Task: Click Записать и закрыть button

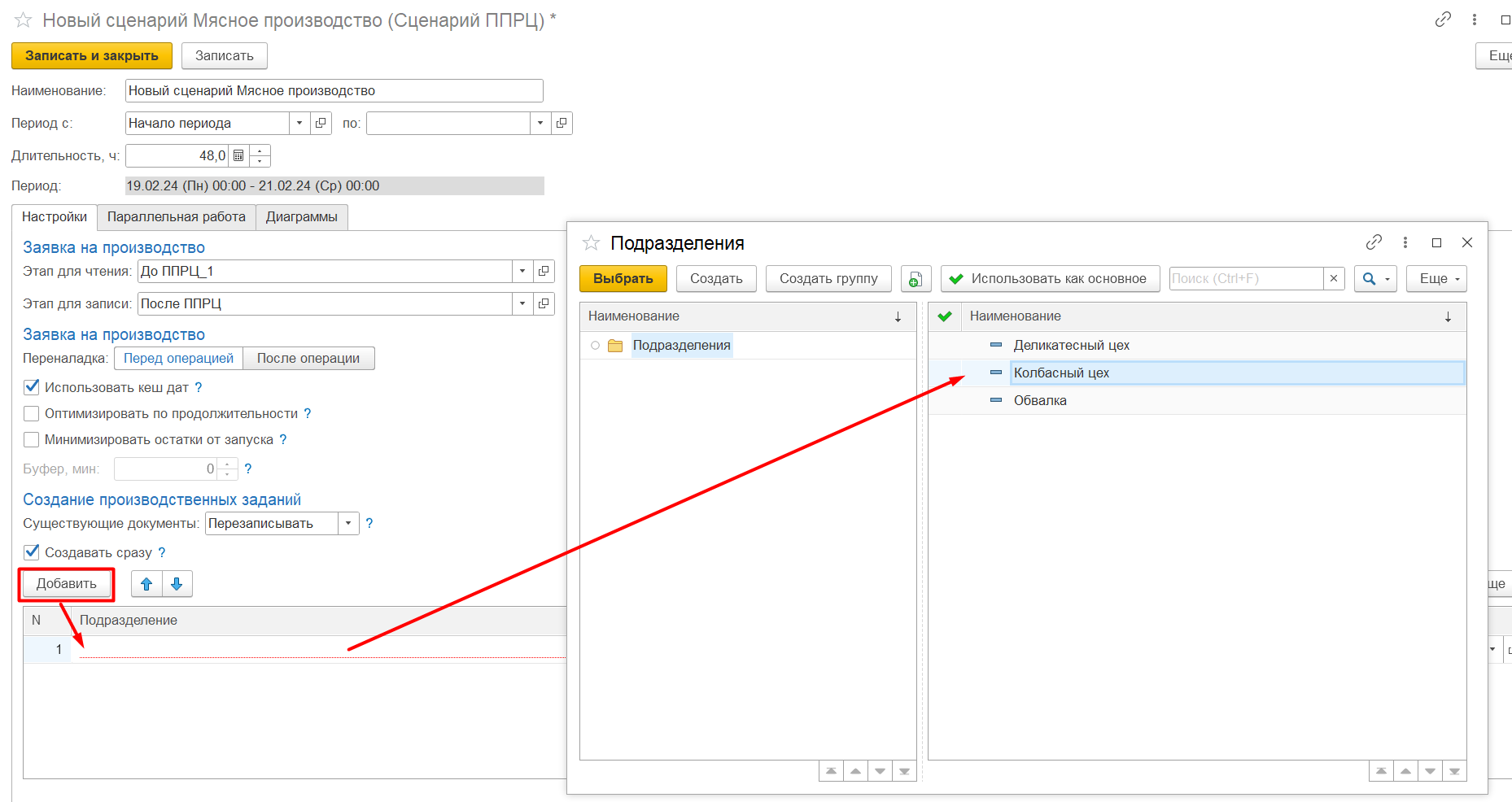Action: (91, 55)
